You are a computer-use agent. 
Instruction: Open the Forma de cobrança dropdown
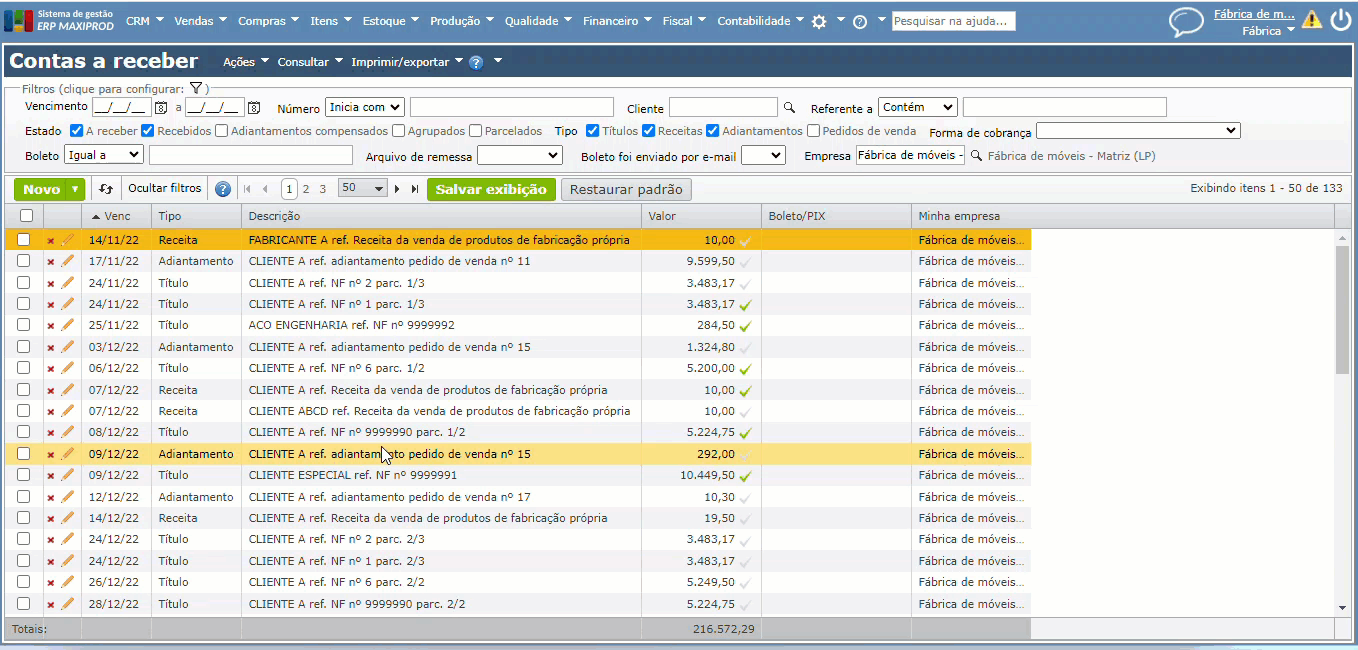coord(1138,131)
